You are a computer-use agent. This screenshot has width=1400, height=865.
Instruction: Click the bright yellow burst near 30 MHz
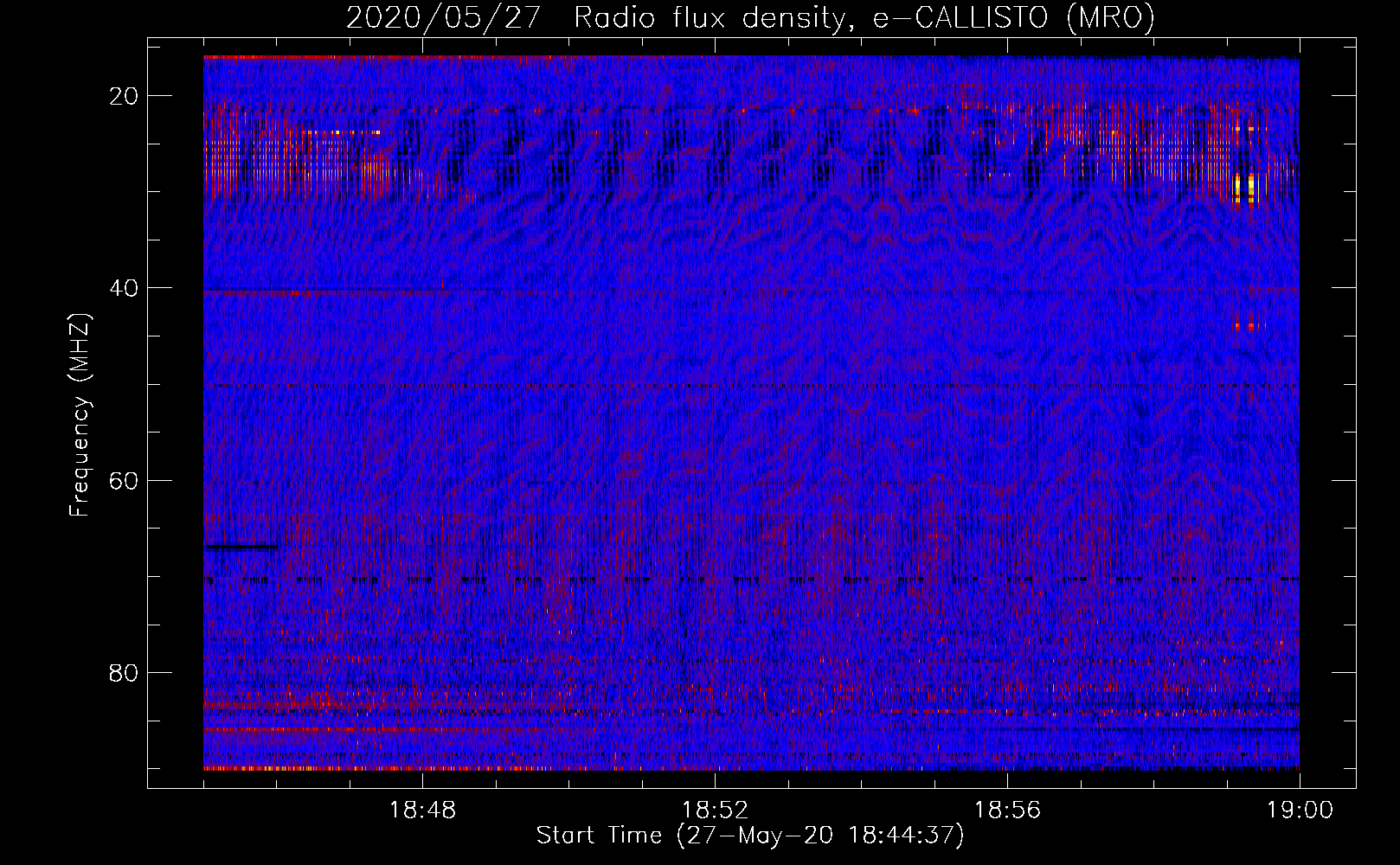pyautogui.click(x=1244, y=188)
